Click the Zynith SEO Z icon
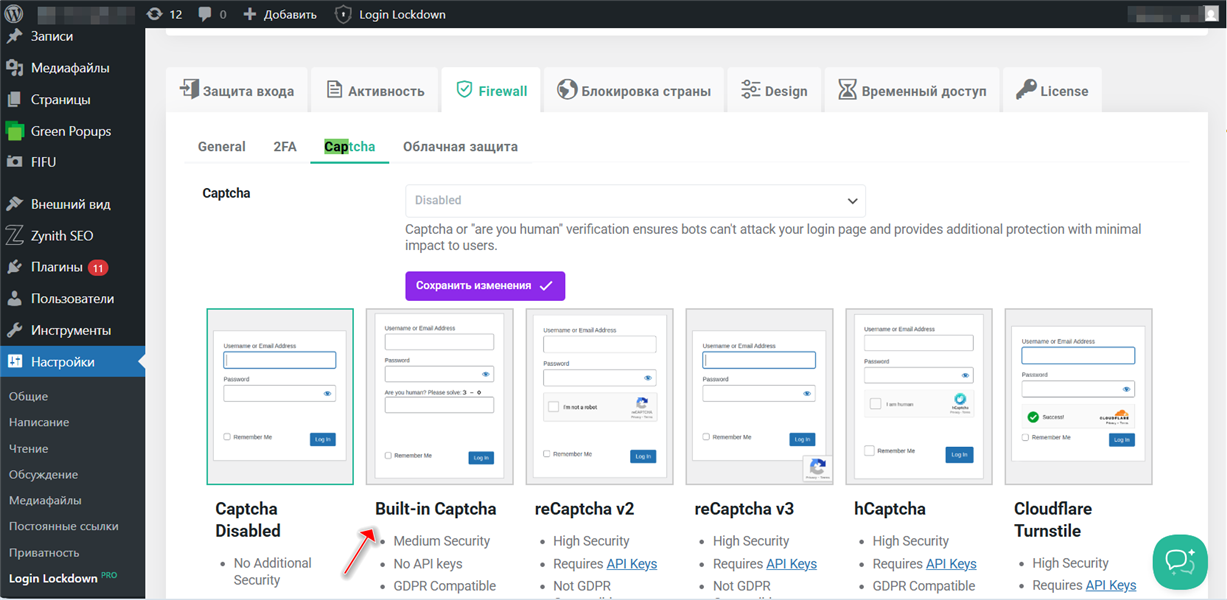The image size is (1227, 600). pyautogui.click(x=14, y=236)
